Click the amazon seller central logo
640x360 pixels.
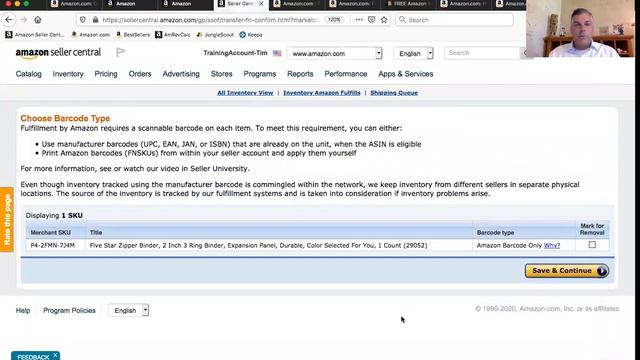[x=58, y=53]
